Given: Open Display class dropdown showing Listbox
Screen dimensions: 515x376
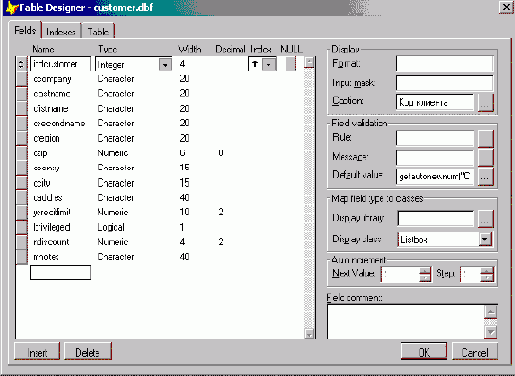Looking at the screenshot, I should pos(485,239).
